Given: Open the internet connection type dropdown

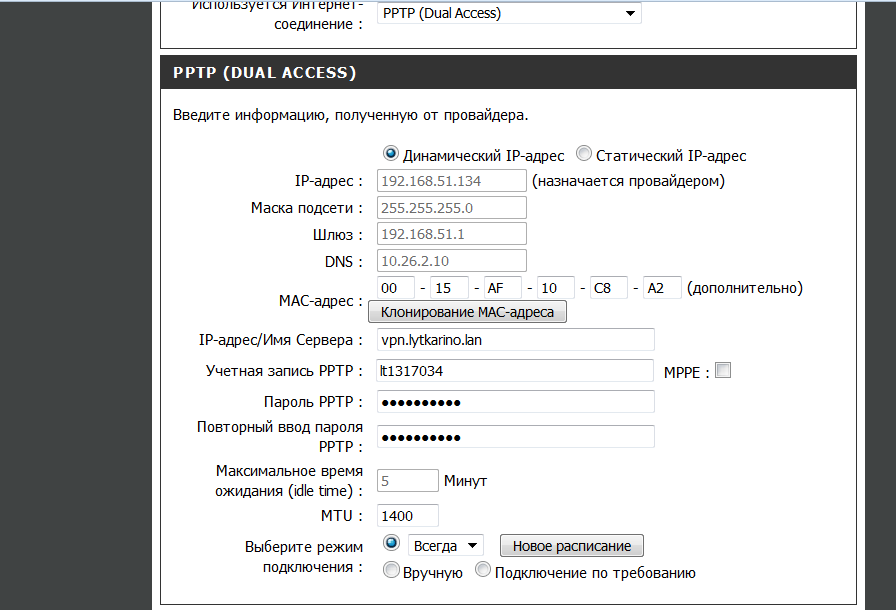Looking at the screenshot, I should coord(509,13).
